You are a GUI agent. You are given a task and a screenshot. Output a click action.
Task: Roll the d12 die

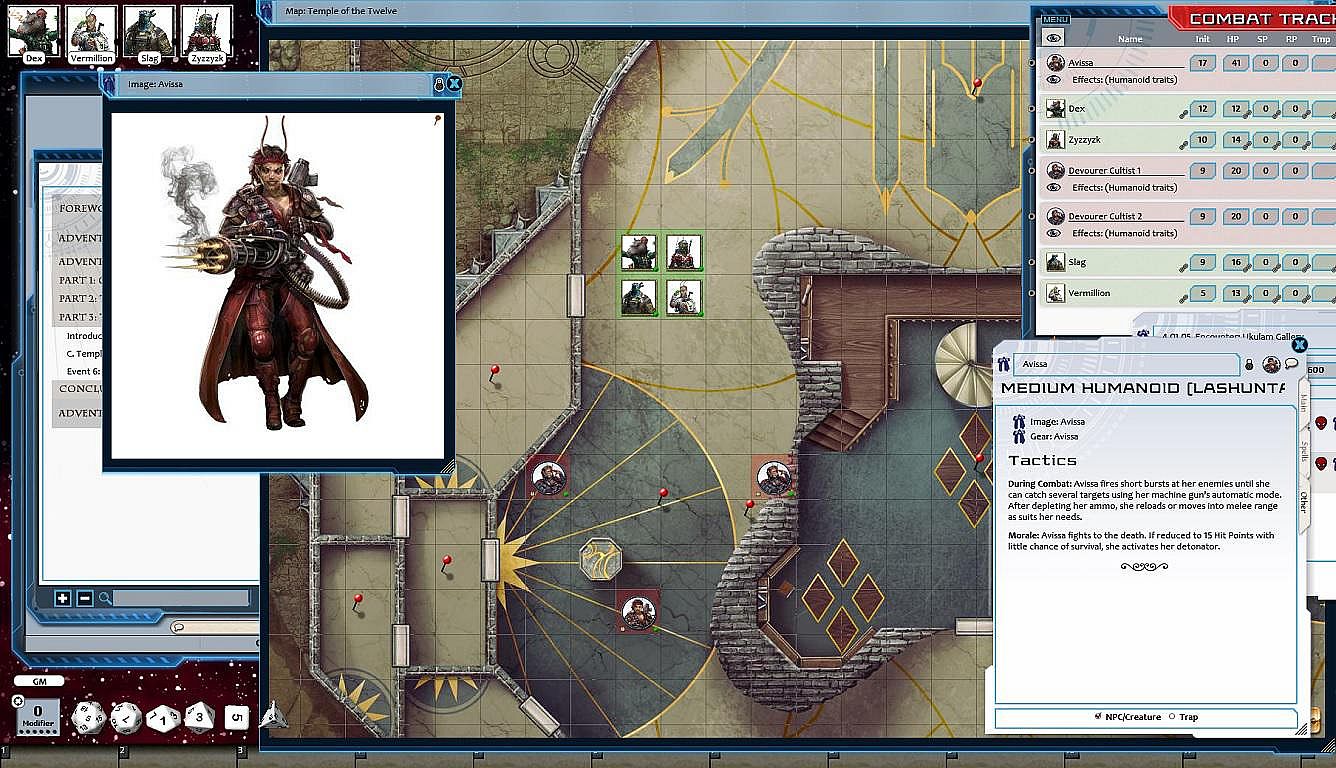tap(126, 717)
